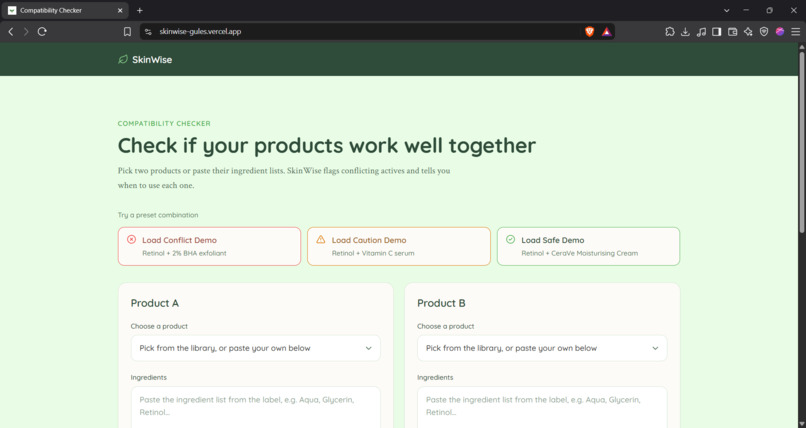The height and width of the screenshot is (428, 806).
Task: Open downloads from the toolbar icon
Action: (685, 32)
